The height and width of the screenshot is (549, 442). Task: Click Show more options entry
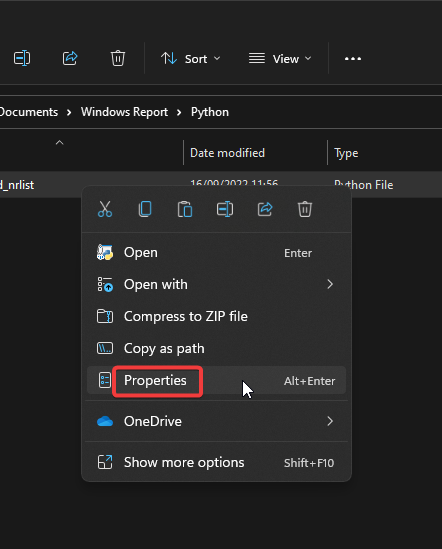point(216,463)
